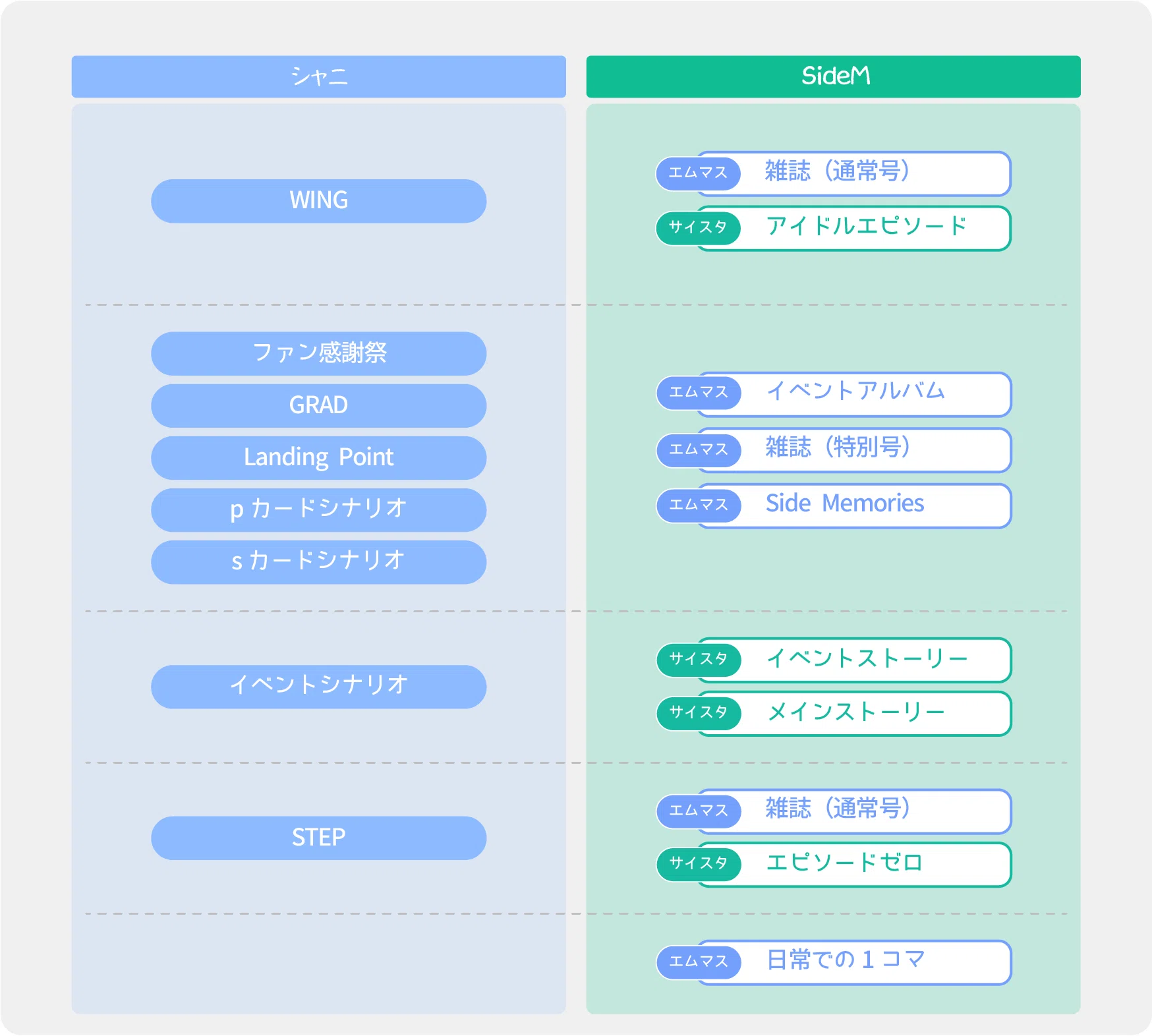Select the sカードシナリオ pill
The width and height of the screenshot is (1152, 1036).
click(x=318, y=561)
